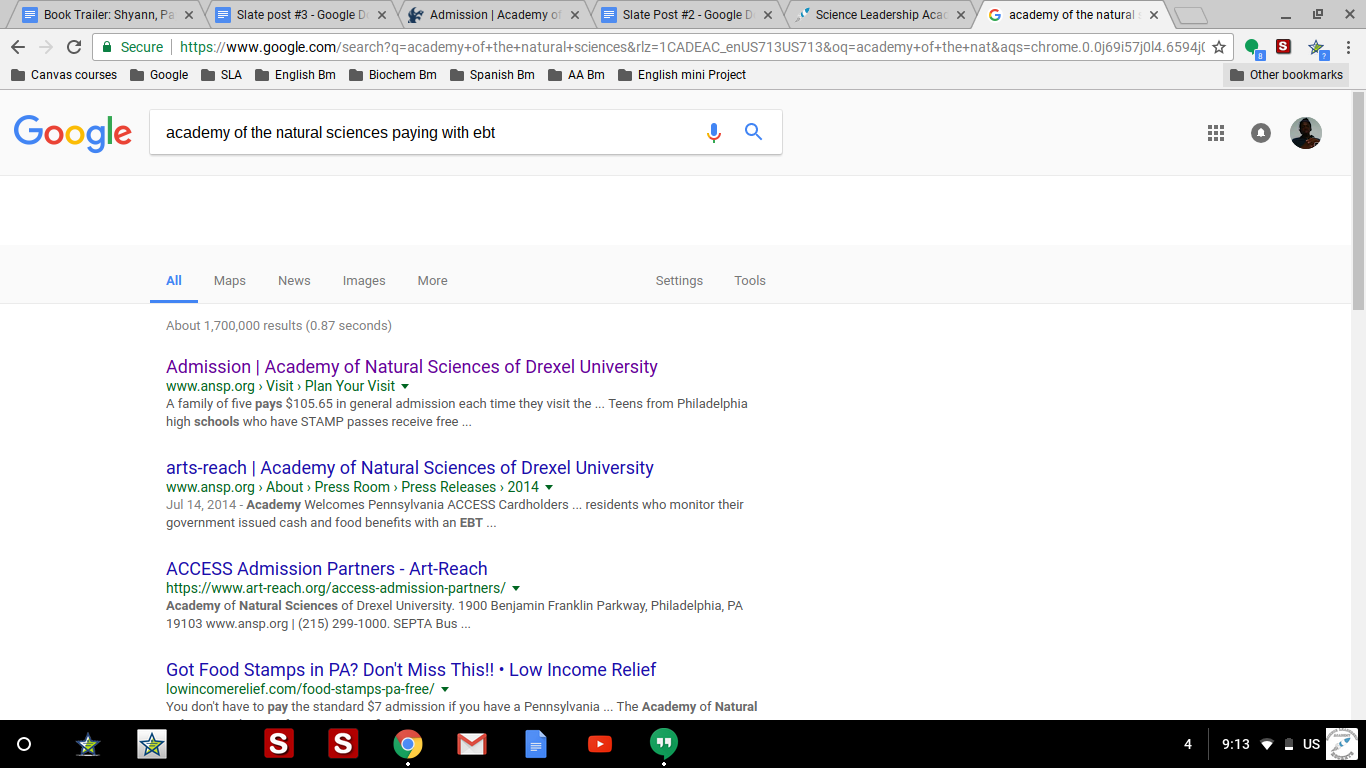Expand arrow next to Press Releases 2014
The width and height of the screenshot is (1366, 768).
pos(549,487)
